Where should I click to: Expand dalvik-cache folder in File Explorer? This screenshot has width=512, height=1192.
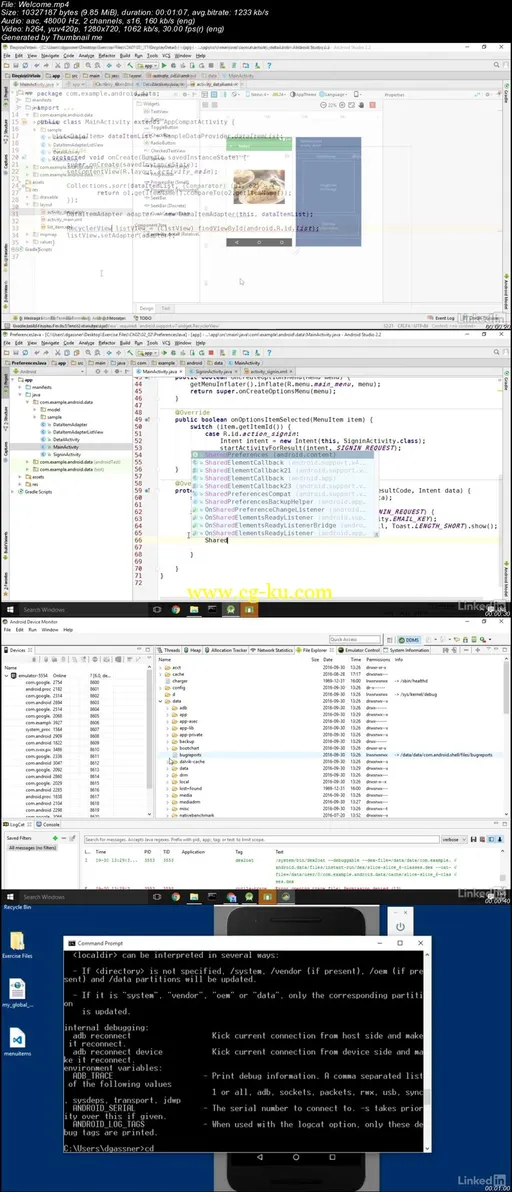coord(169,762)
